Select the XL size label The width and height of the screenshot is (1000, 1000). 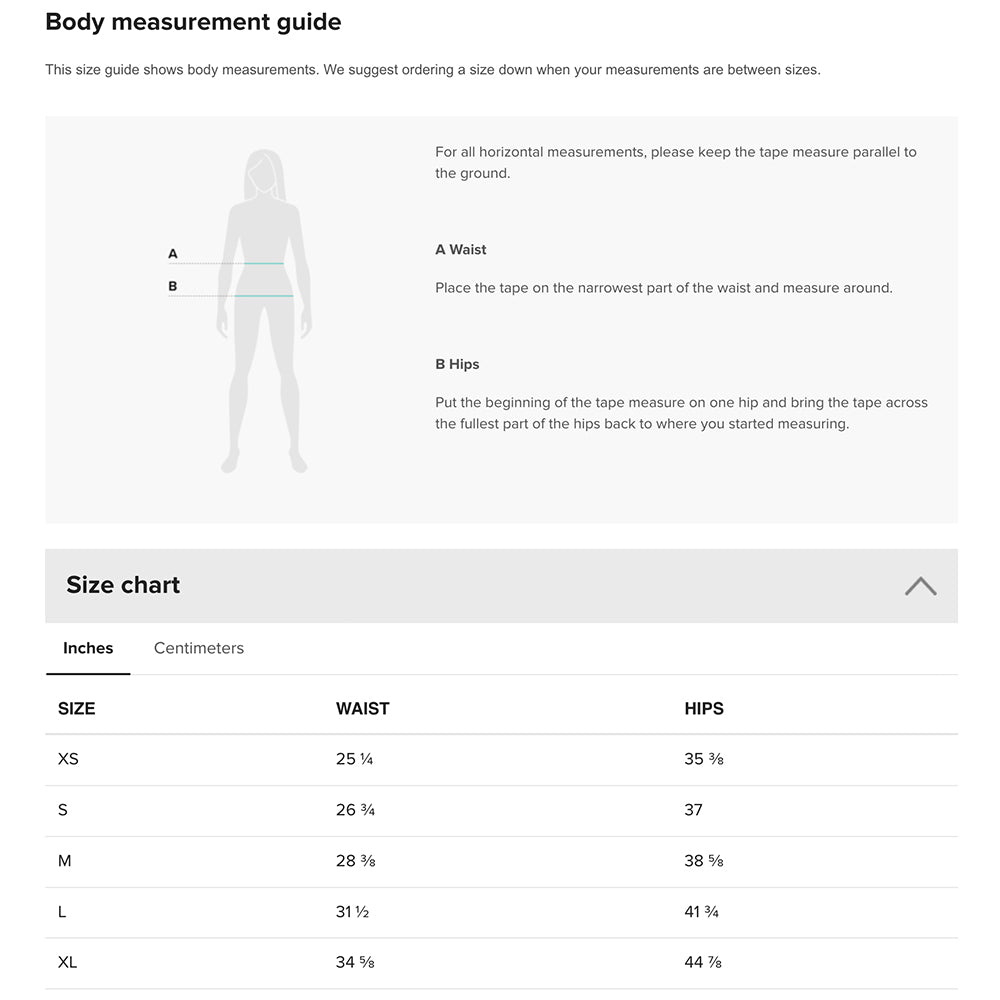coord(67,963)
